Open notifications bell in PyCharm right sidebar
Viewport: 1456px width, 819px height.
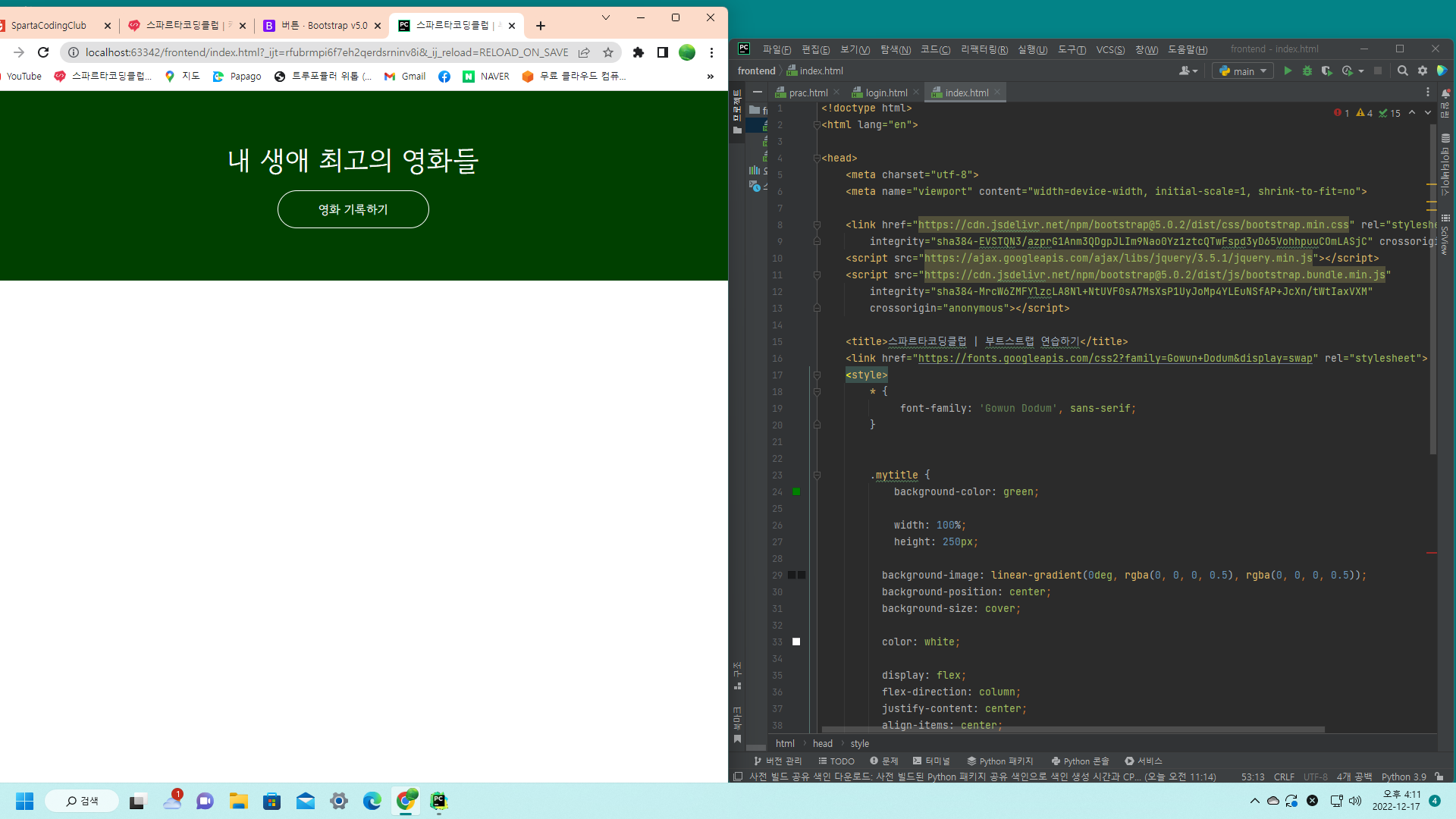1445,94
